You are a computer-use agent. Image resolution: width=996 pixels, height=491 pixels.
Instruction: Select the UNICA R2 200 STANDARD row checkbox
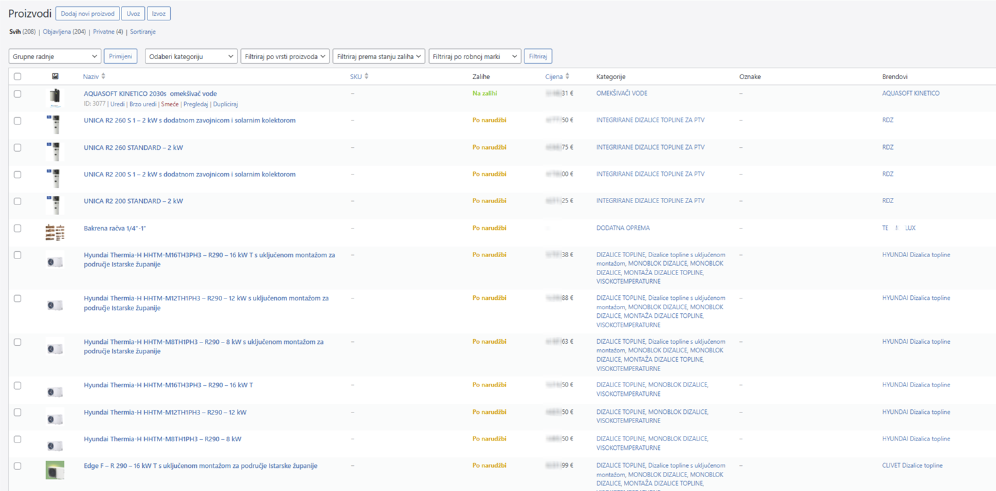pos(17,201)
